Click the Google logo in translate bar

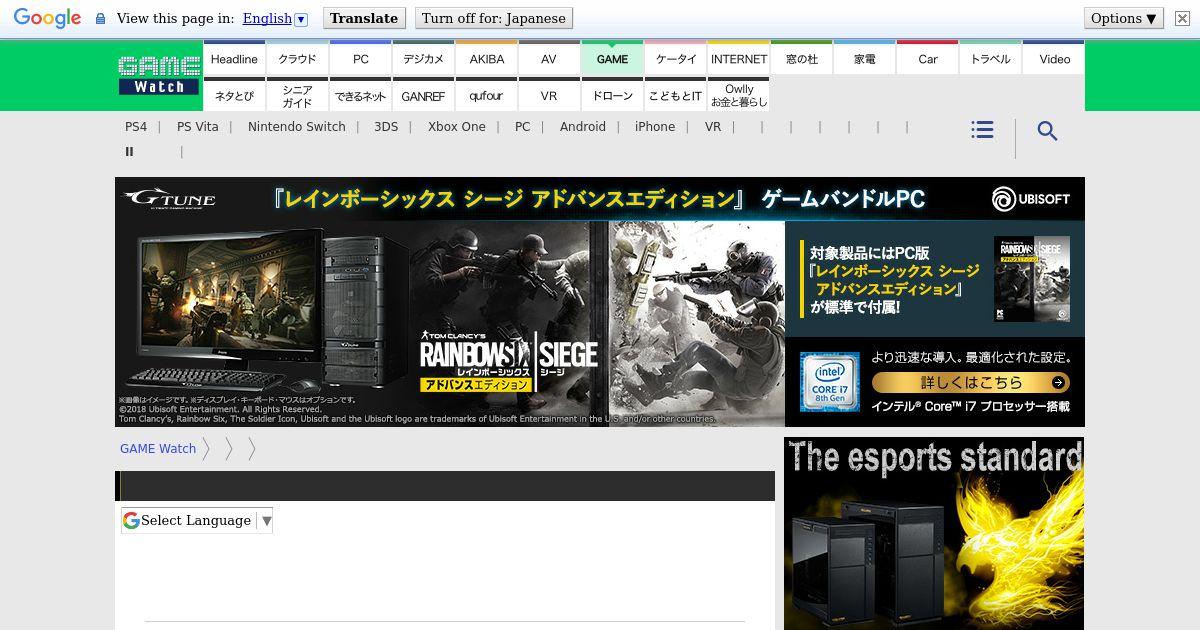(47, 18)
